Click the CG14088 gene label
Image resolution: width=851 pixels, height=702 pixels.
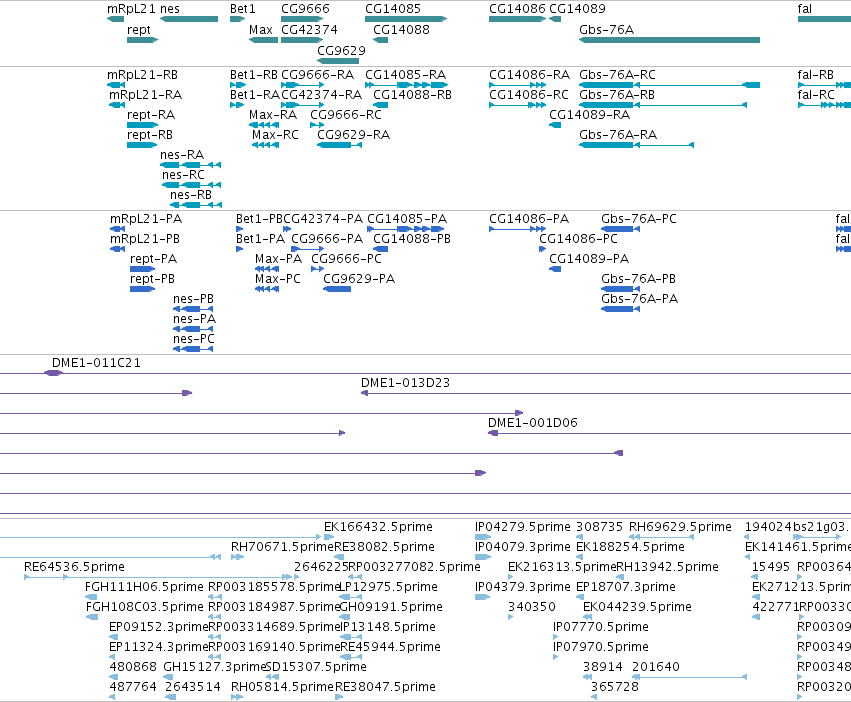(401, 30)
